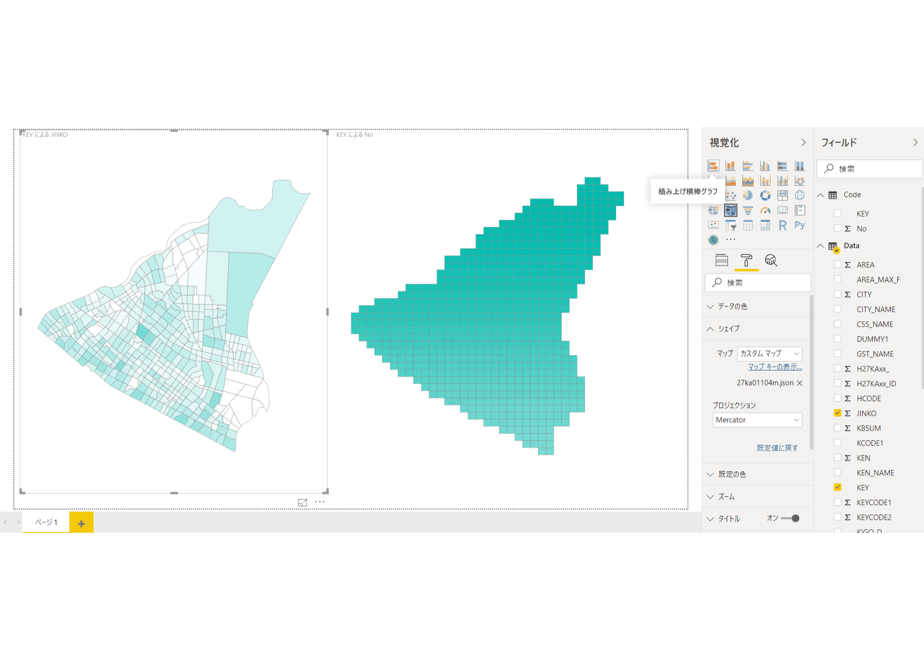Add a new page with plus button

pyautogui.click(x=81, y=523)
